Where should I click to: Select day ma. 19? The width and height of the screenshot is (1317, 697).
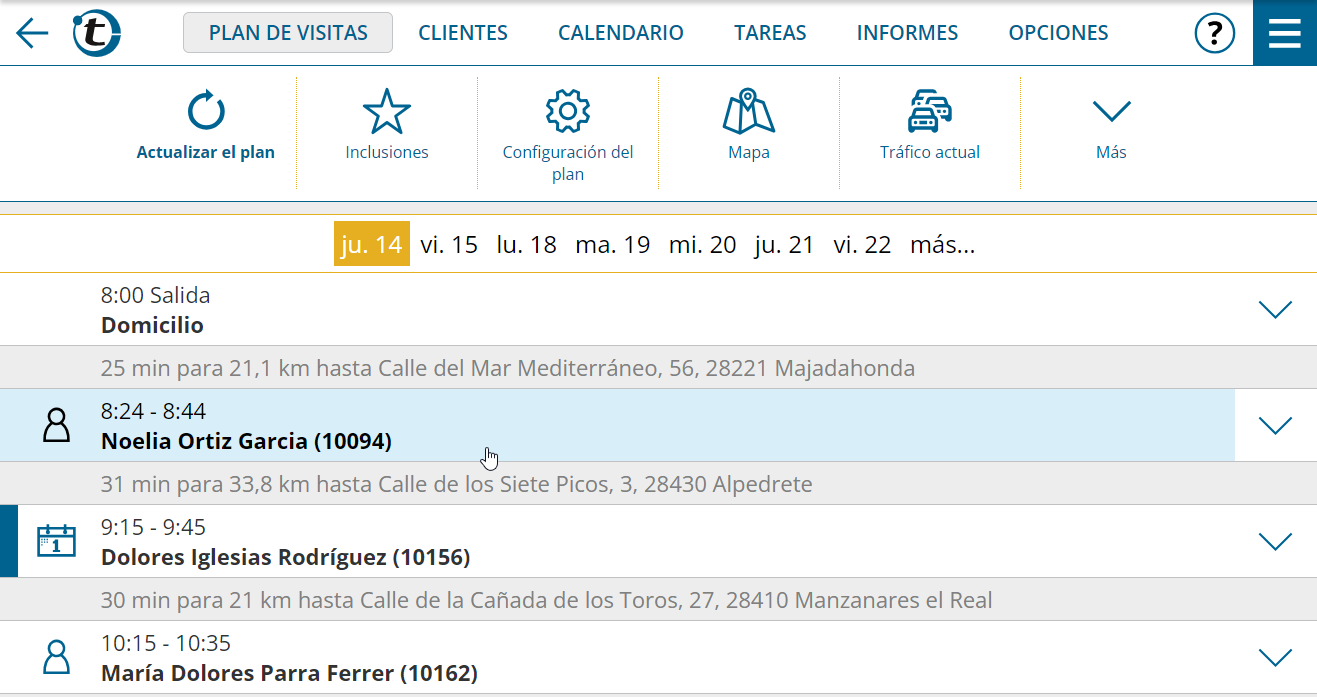[x=613, y=245]
